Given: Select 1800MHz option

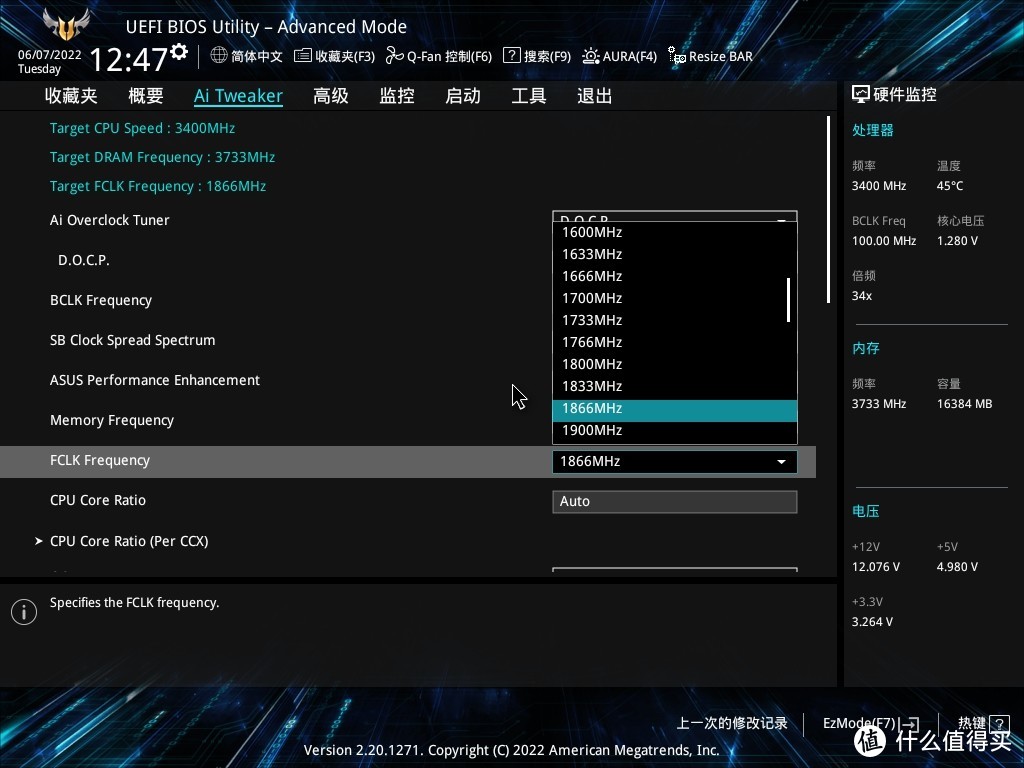Looking at the screenshot, I should [675, 364].
